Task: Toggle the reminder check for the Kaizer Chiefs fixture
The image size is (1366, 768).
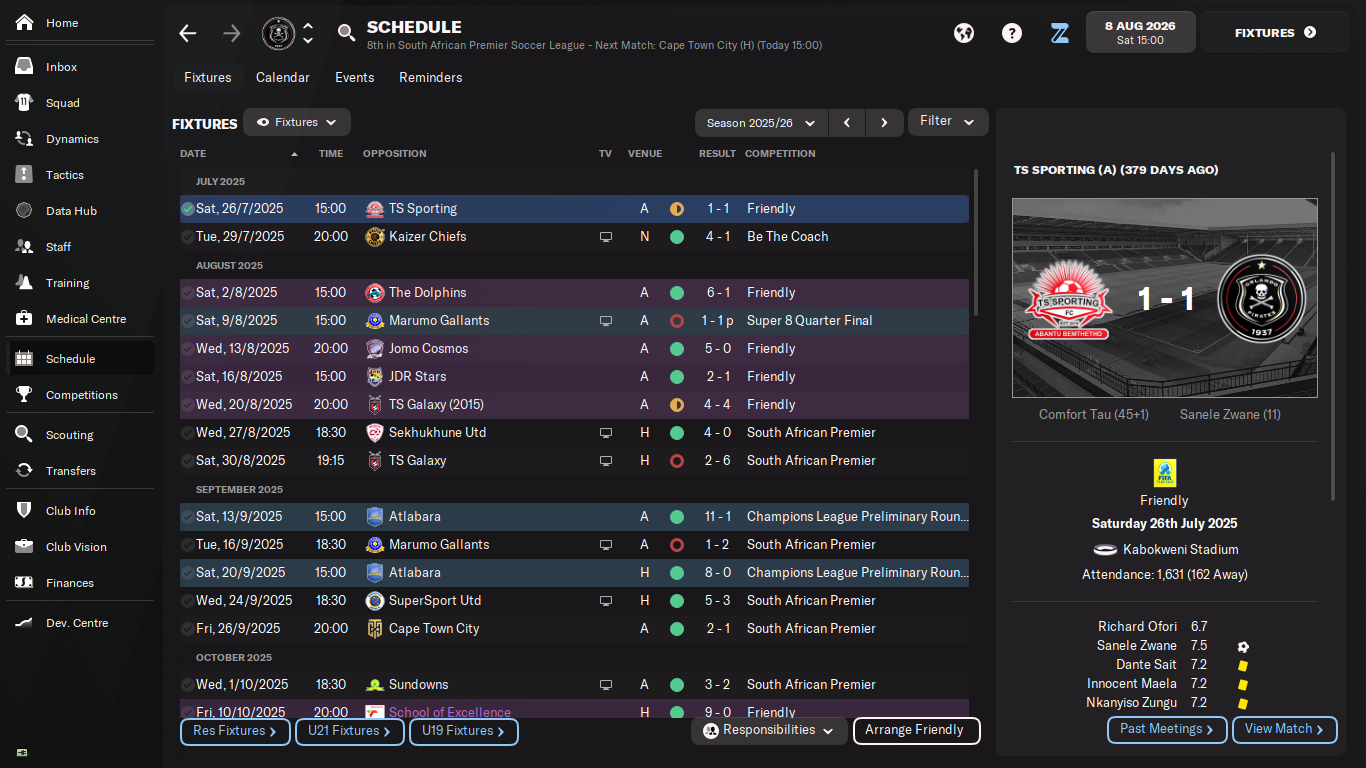Action: (188, 237)
